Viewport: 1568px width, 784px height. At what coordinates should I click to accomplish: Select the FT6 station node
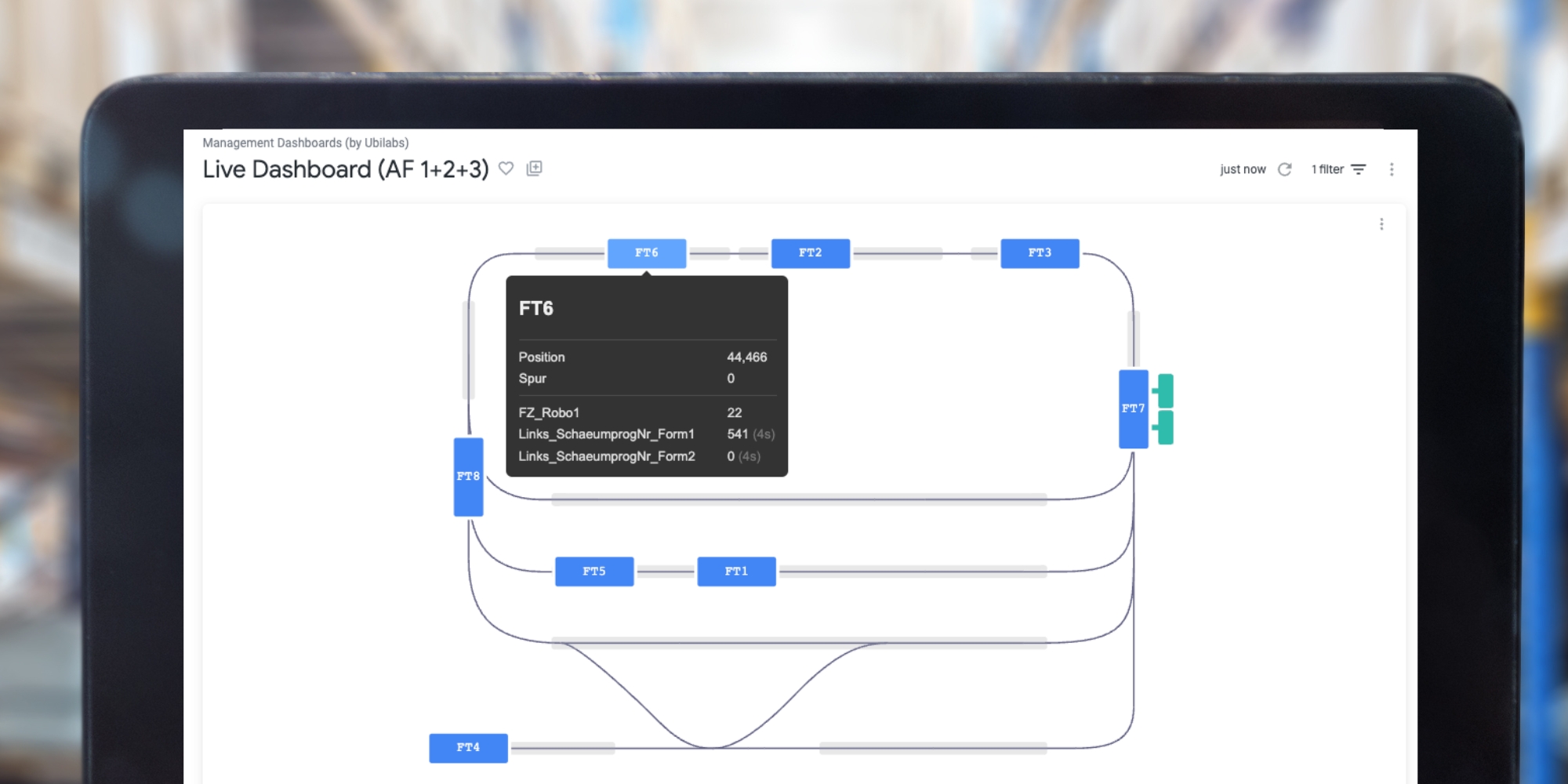pos(647,253)
